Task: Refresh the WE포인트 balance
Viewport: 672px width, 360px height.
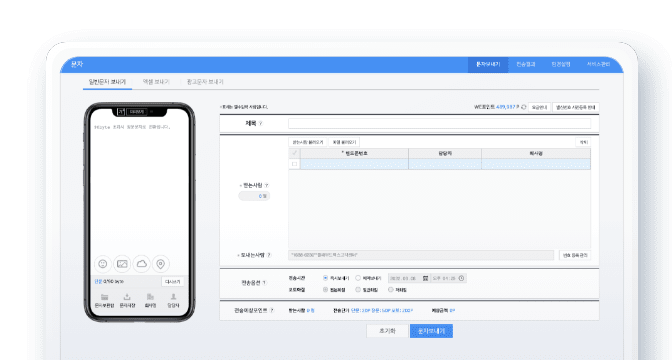Action: 523,107
